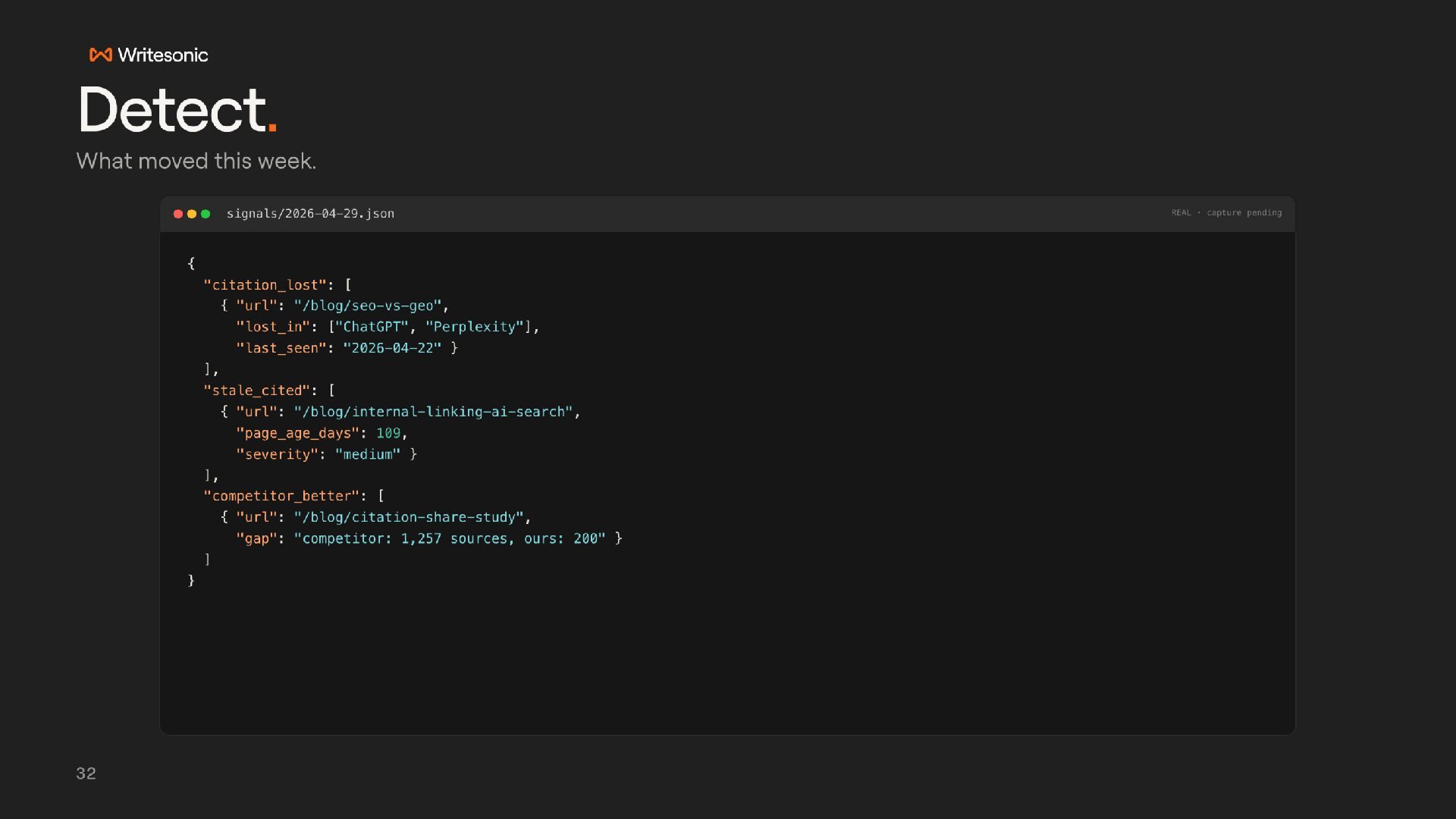Screen dimensions: 1456x819
Task: Click the "ChatGPT" string in lost_in
Action: point(372,327)
